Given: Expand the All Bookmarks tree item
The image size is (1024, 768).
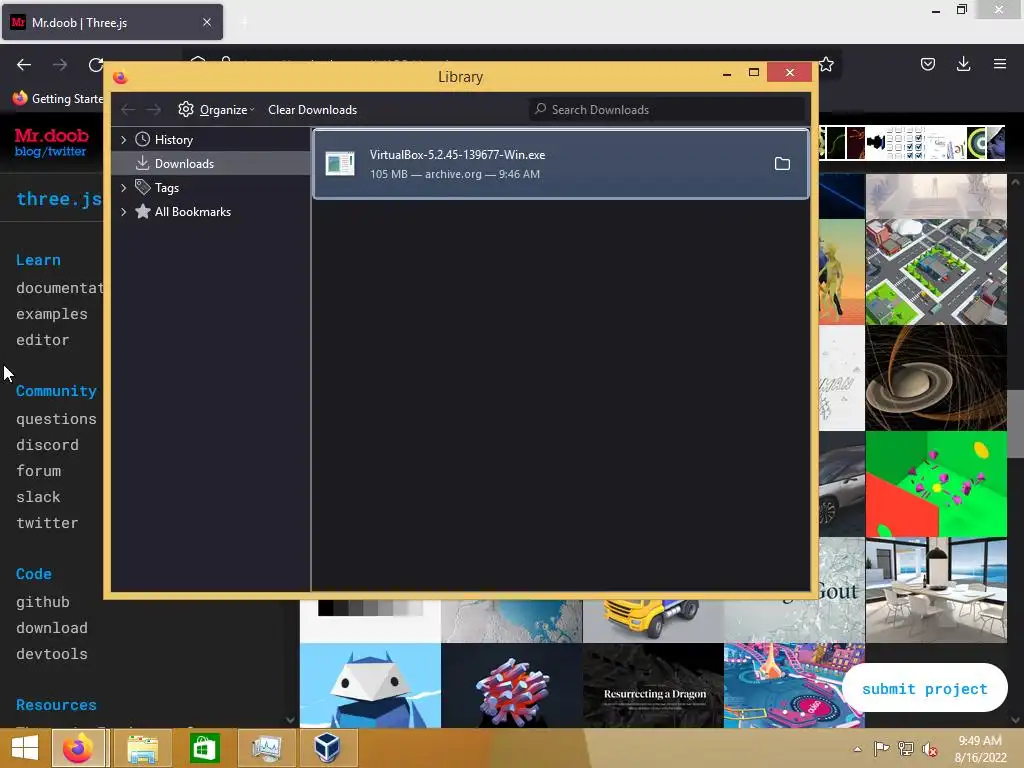Looking at the screenshot, I should coord(123,212).
